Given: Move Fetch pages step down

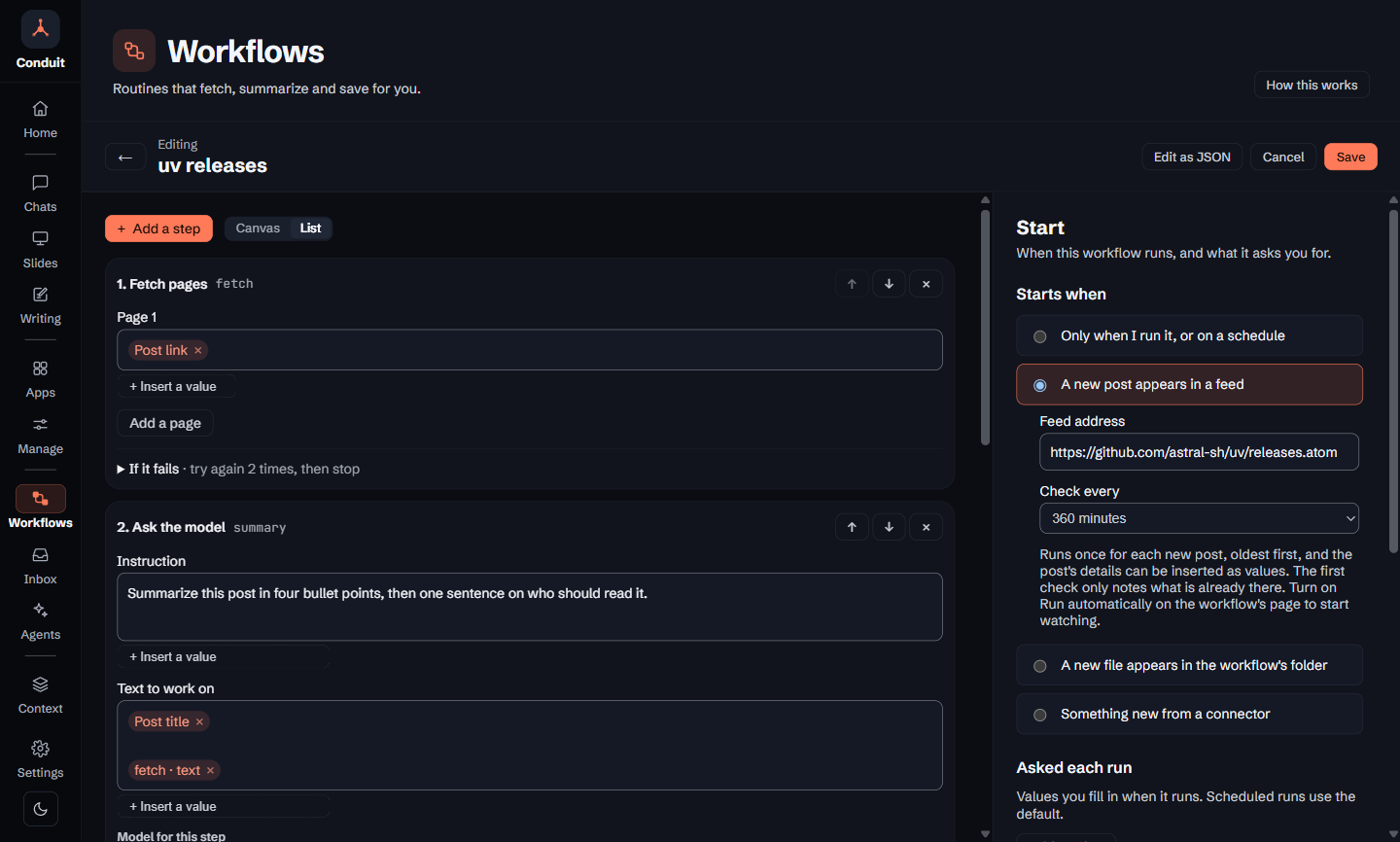Looking at the screenshot, I should point(889,284).
